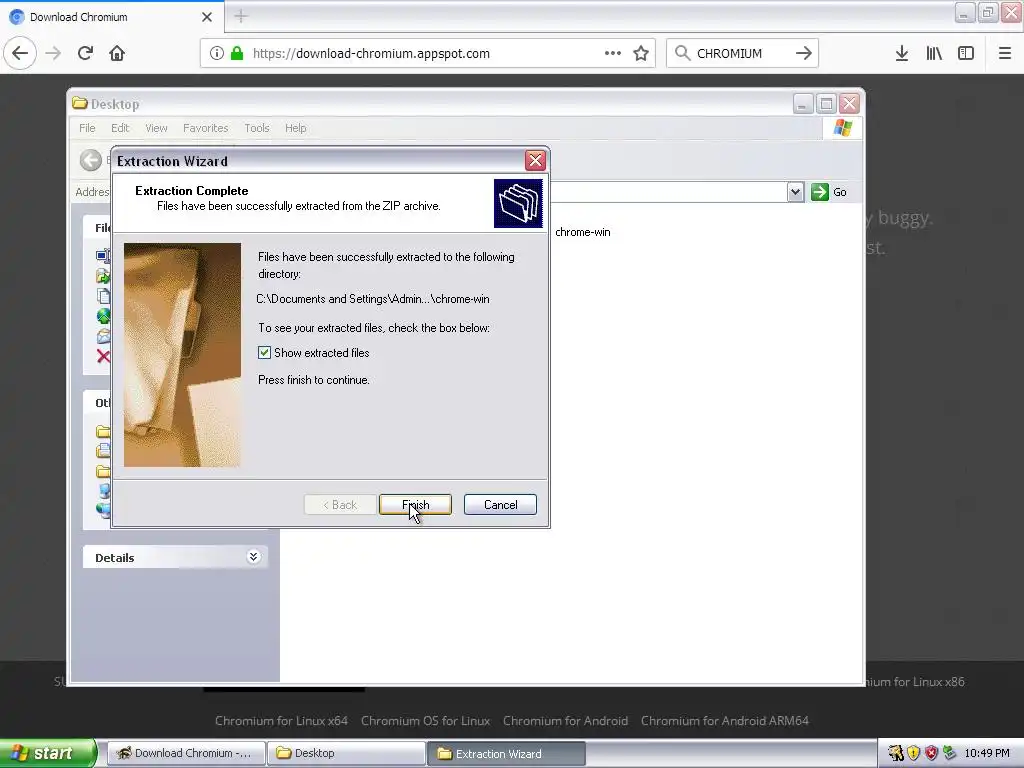This screenshot has width=1024, height=768.
Task: Reload the Download Chromium page
Action: coord(85,54)
